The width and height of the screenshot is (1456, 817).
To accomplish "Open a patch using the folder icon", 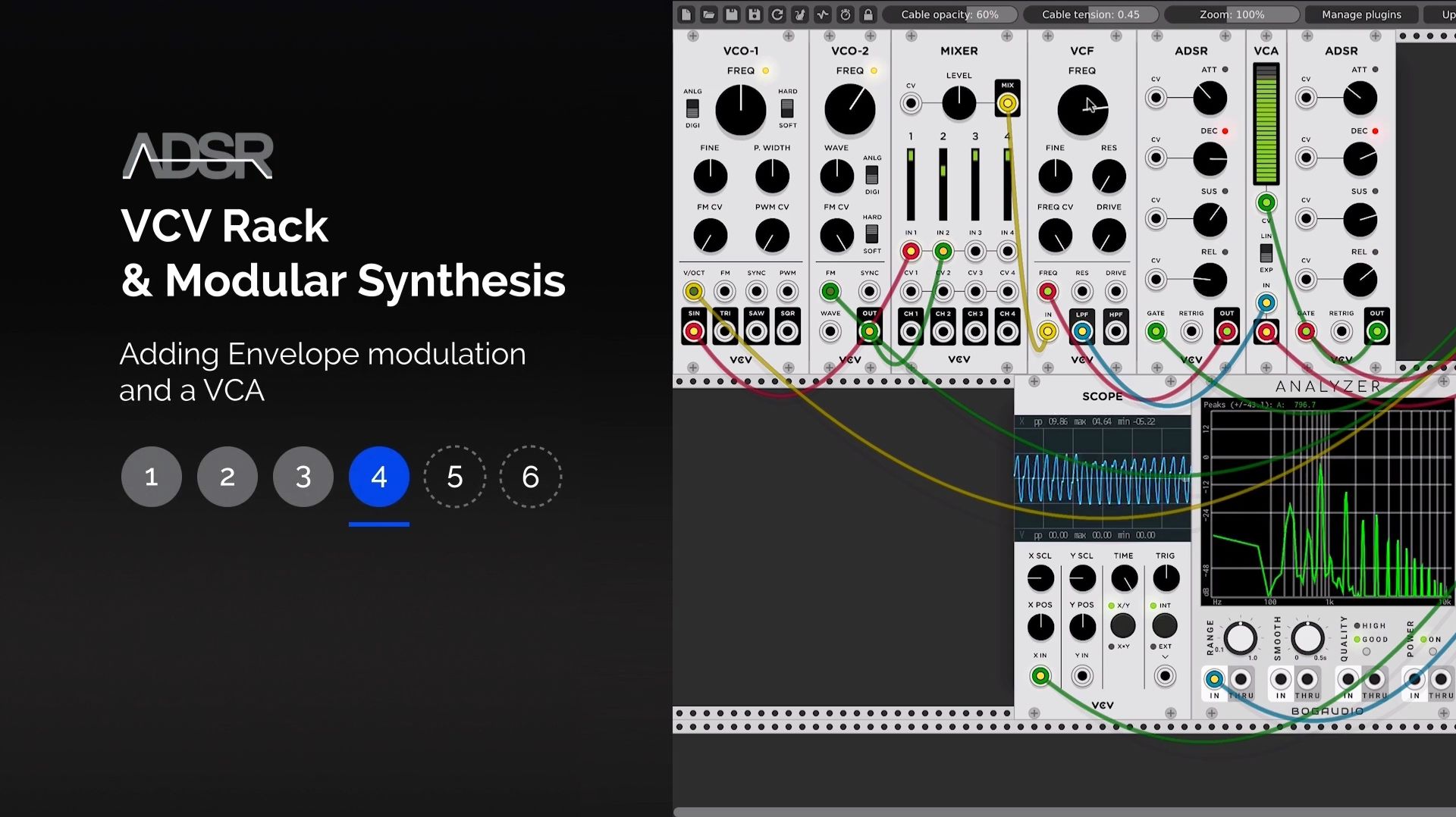I will click(708, 14).
